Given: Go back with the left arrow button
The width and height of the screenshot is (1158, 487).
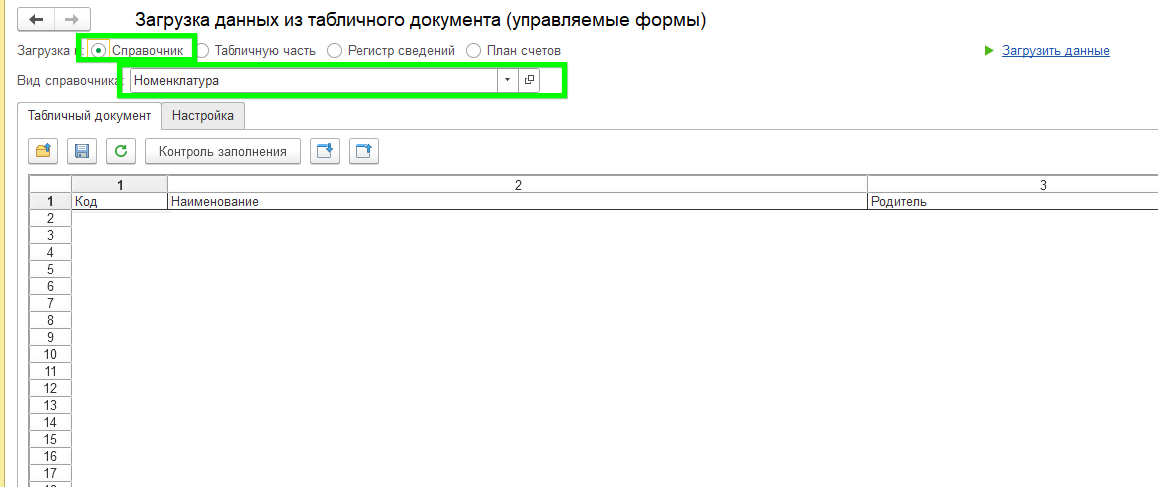Looking at the screenshot, I should point(36,20).
